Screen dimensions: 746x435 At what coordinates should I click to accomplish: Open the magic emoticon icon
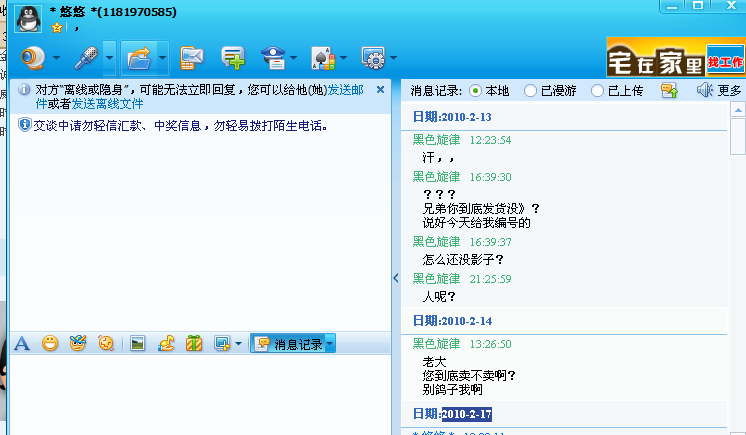78,343
